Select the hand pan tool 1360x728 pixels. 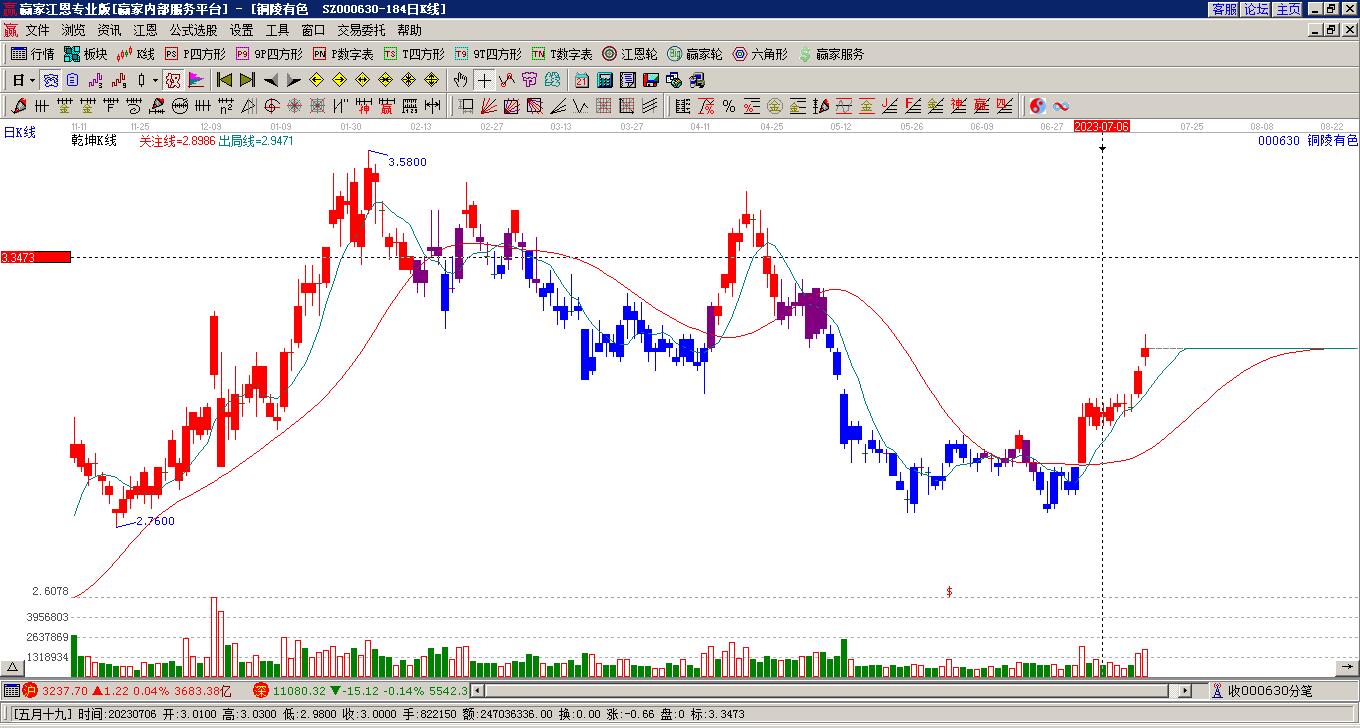click(460, 80)
